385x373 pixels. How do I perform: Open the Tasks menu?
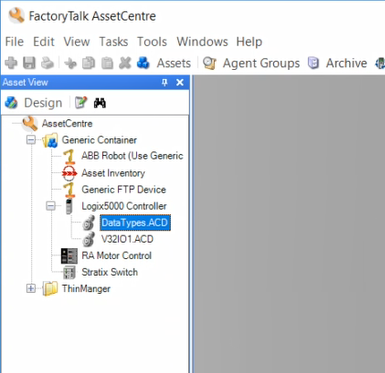(x=114, y=42)
